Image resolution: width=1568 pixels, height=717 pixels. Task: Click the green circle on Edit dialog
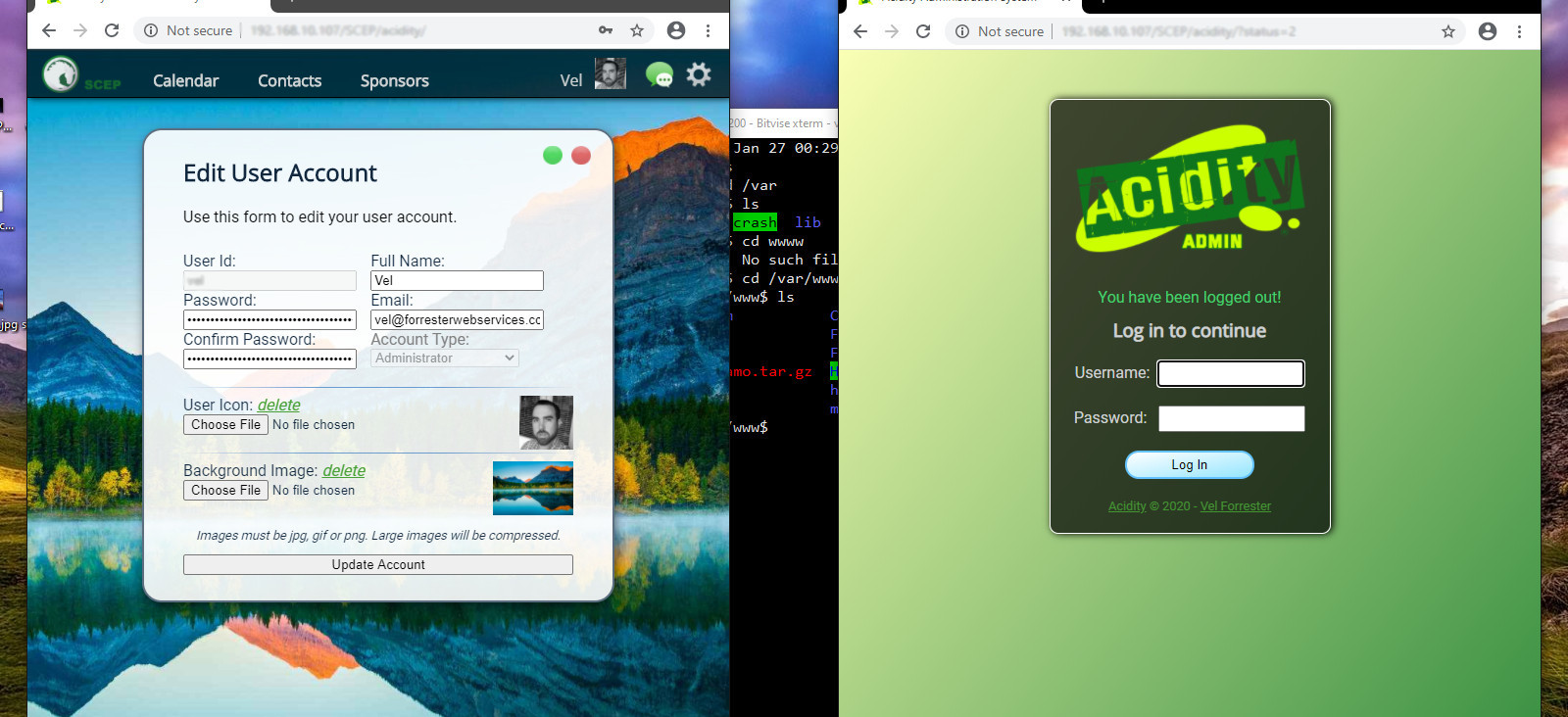point(553,155)
